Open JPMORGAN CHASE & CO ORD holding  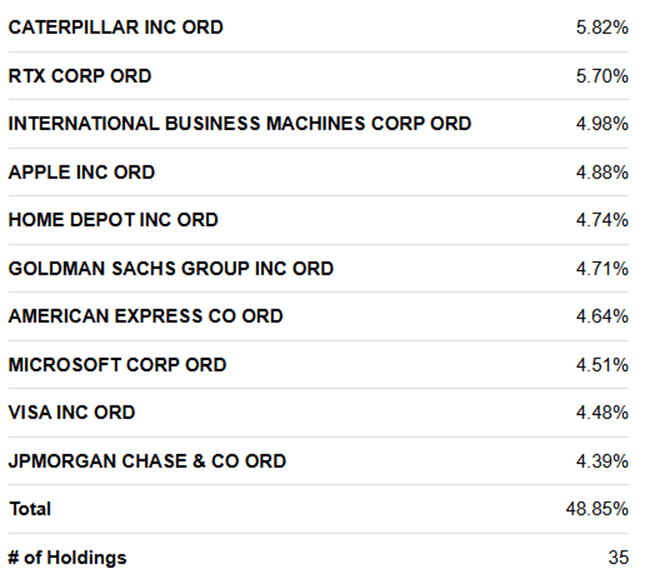click(x=147, y=461)
